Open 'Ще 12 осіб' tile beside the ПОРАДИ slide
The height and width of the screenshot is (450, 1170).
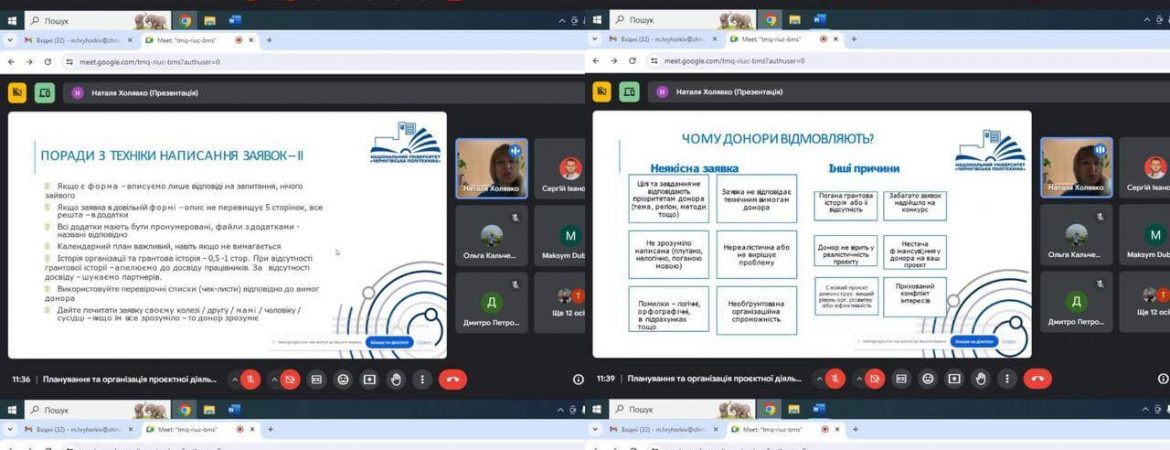560,301
